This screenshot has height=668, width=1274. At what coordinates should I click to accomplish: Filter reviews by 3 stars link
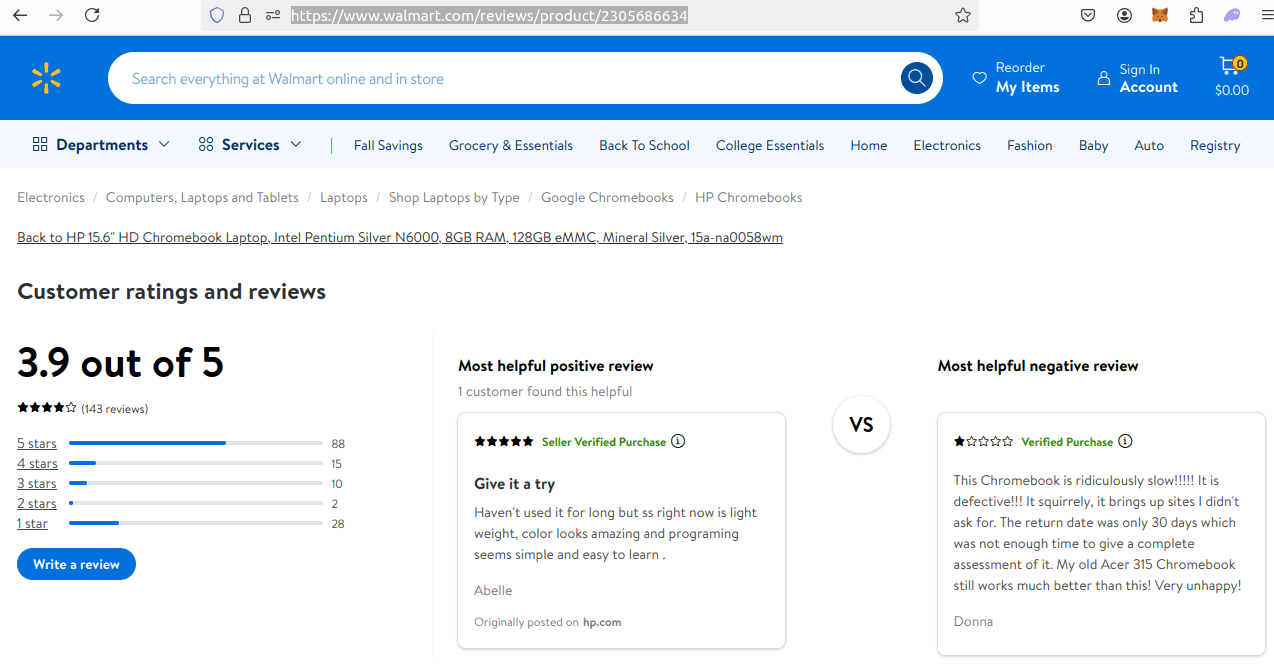click(37, 483)
